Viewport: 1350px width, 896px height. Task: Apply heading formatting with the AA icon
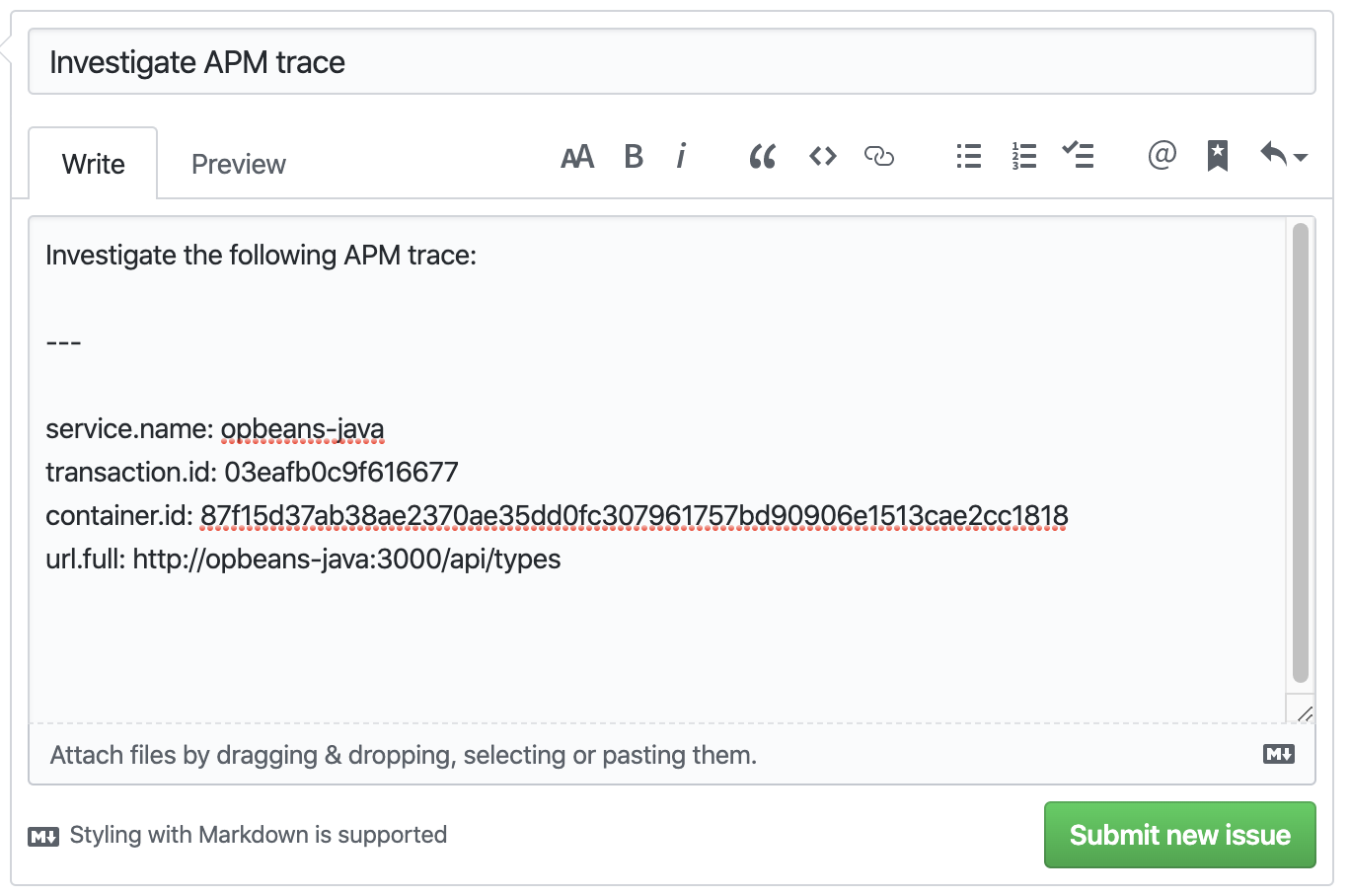tap(577, 156)
